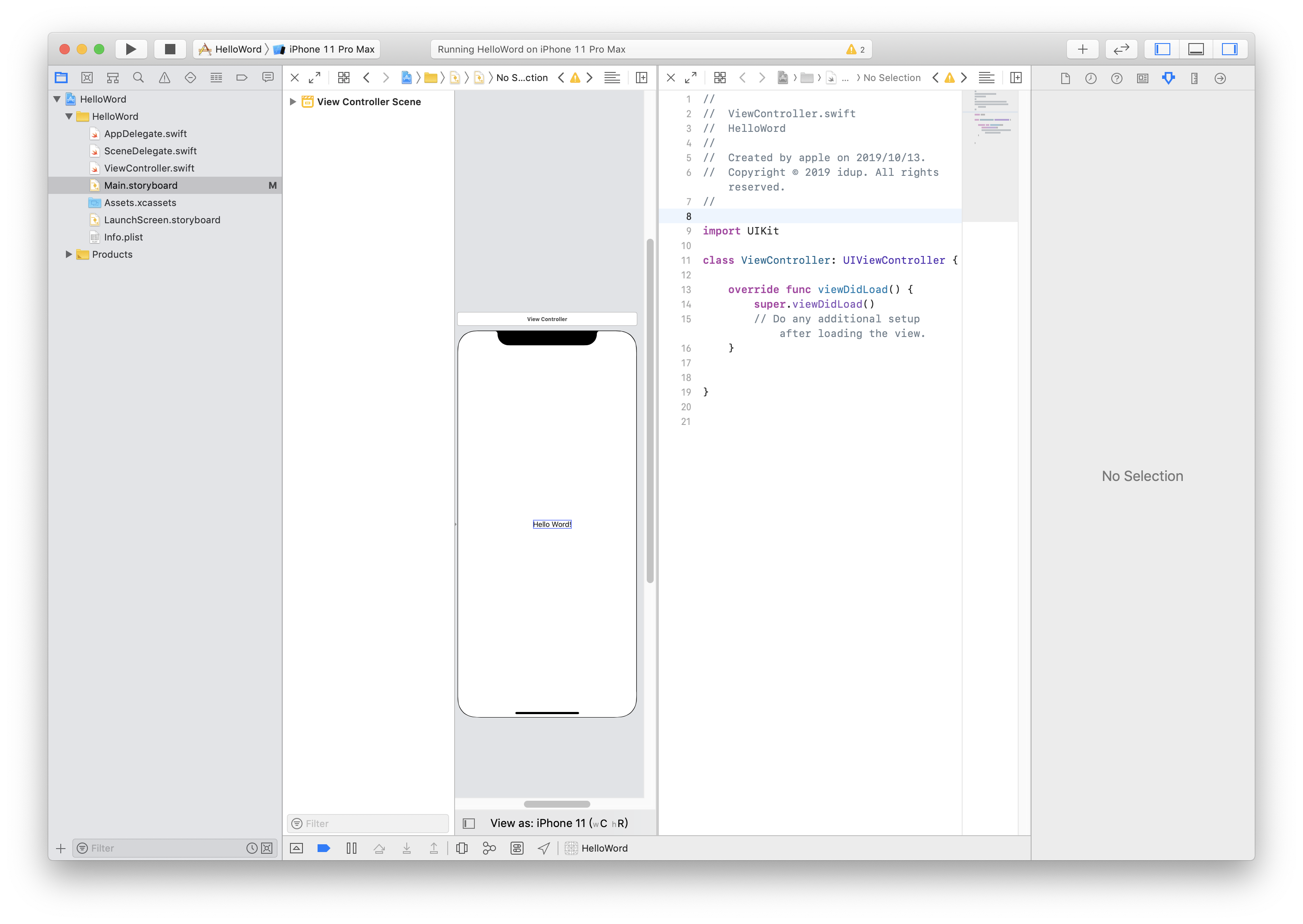Select ViewController.swift in project navigator

click(x=149, y=169)
